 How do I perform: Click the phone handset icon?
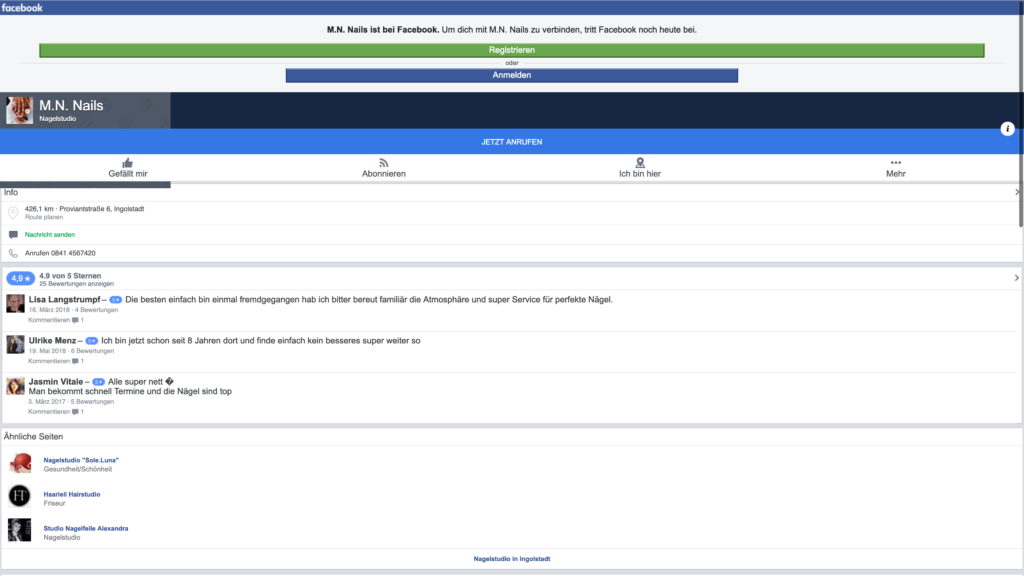coord(13,253)
